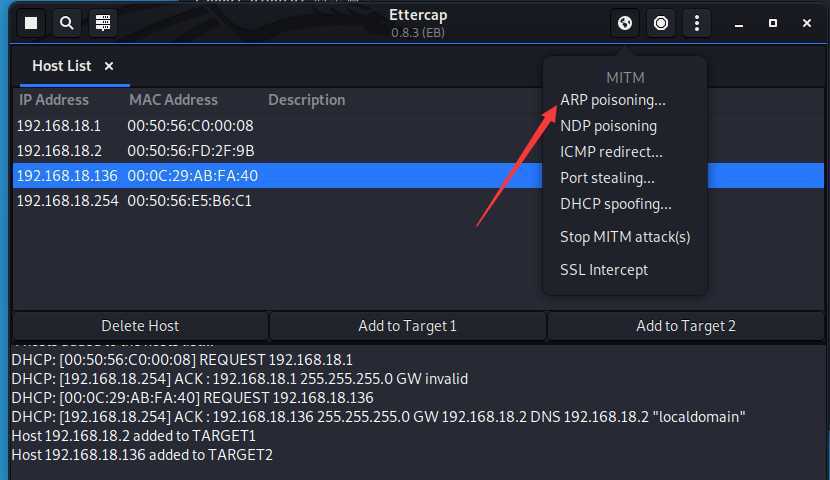Viewport: 830px width, 480px height.
Task: Choose SSL Intercept menu item
Action: coord(604,270)
